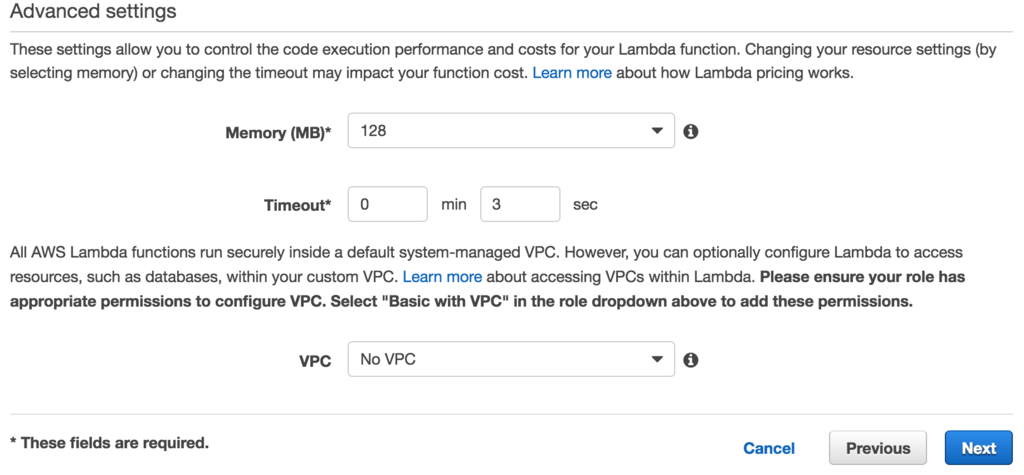Viewport: 1024px width, 475px height.
Task: Proceed with the Next button
Action: click(978, 448)
